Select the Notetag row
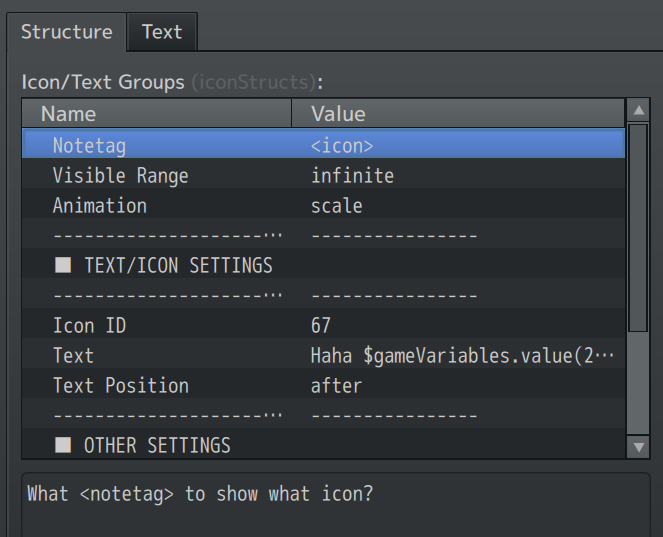The height and width of the screenshot is (537, 663). pyautogui.click(x=89, y=146)
